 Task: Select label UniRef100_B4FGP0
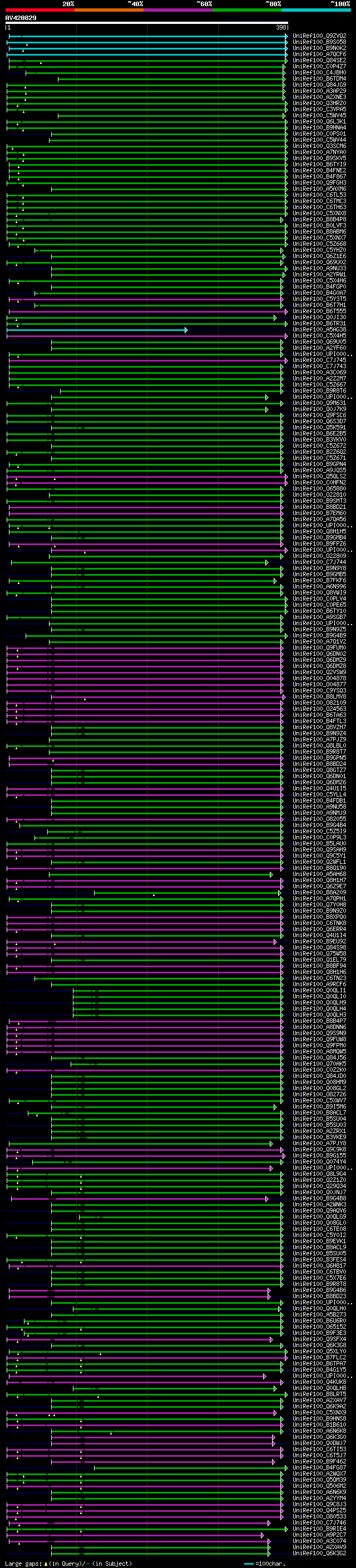(x=319, y=286)
